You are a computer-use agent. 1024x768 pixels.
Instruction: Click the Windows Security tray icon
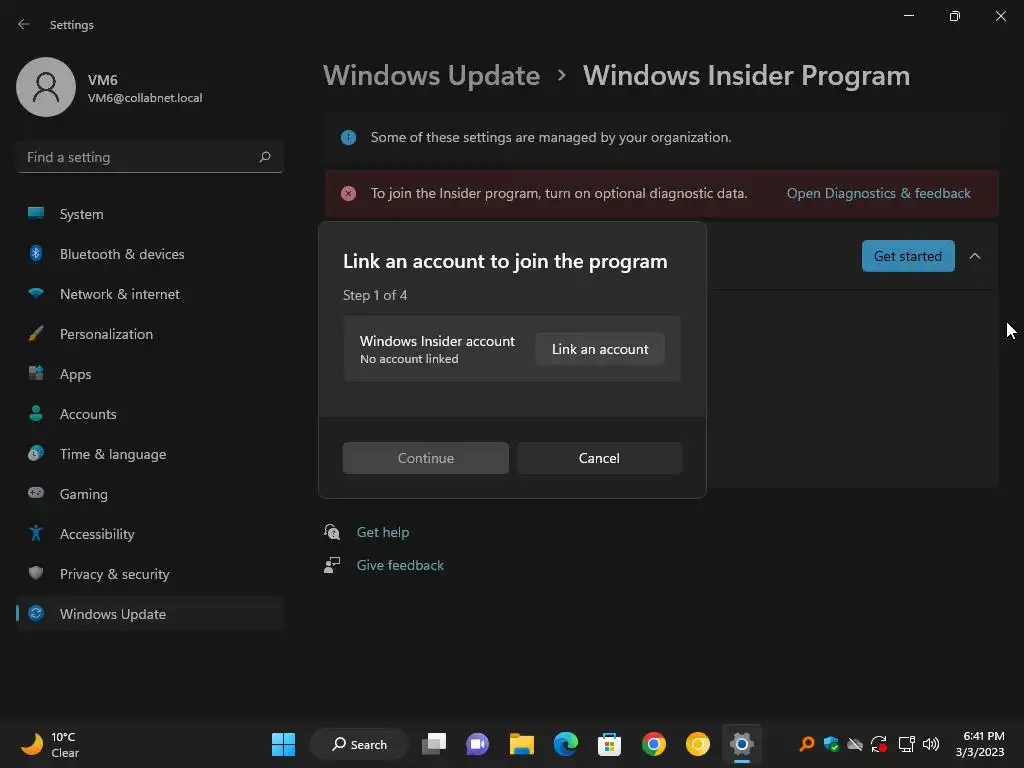click(x=831, y=744)
